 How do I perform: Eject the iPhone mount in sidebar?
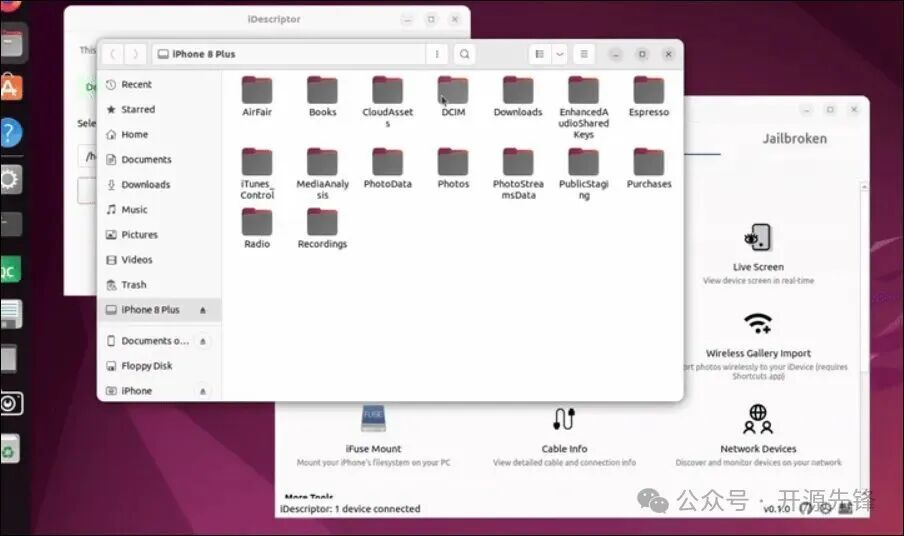point(203,391)
